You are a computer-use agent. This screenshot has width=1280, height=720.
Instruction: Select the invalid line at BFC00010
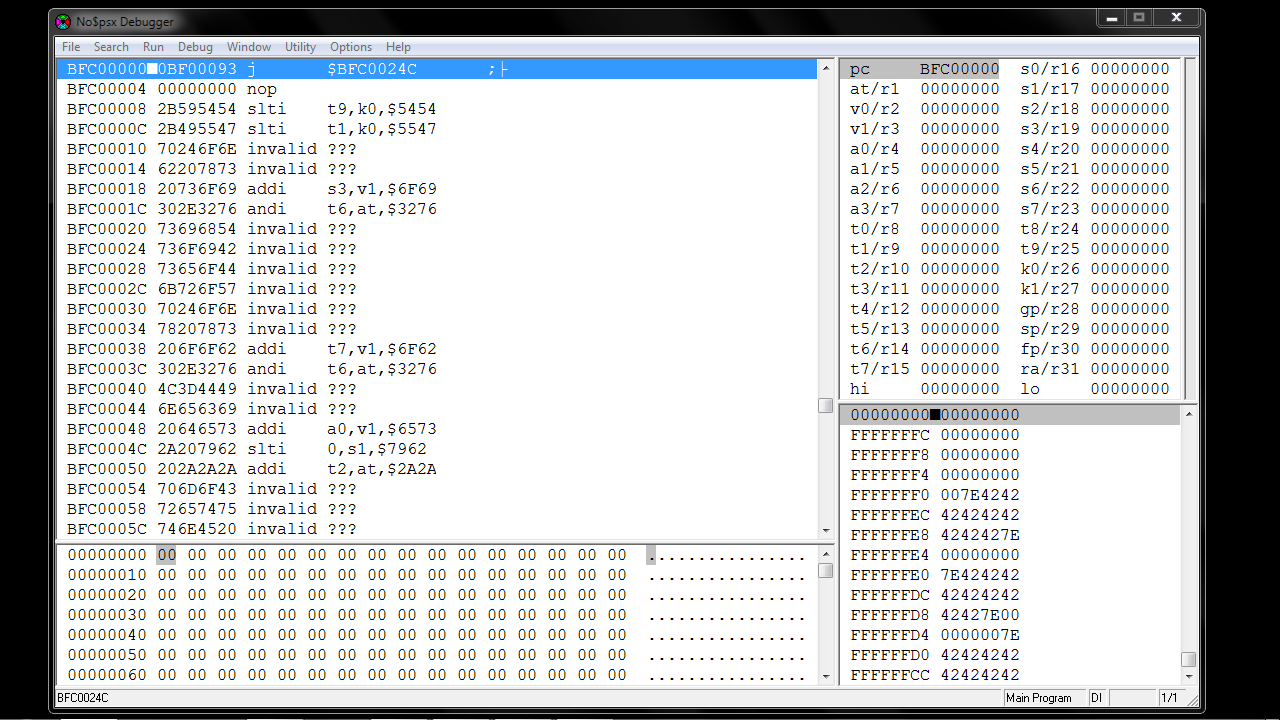436,149
